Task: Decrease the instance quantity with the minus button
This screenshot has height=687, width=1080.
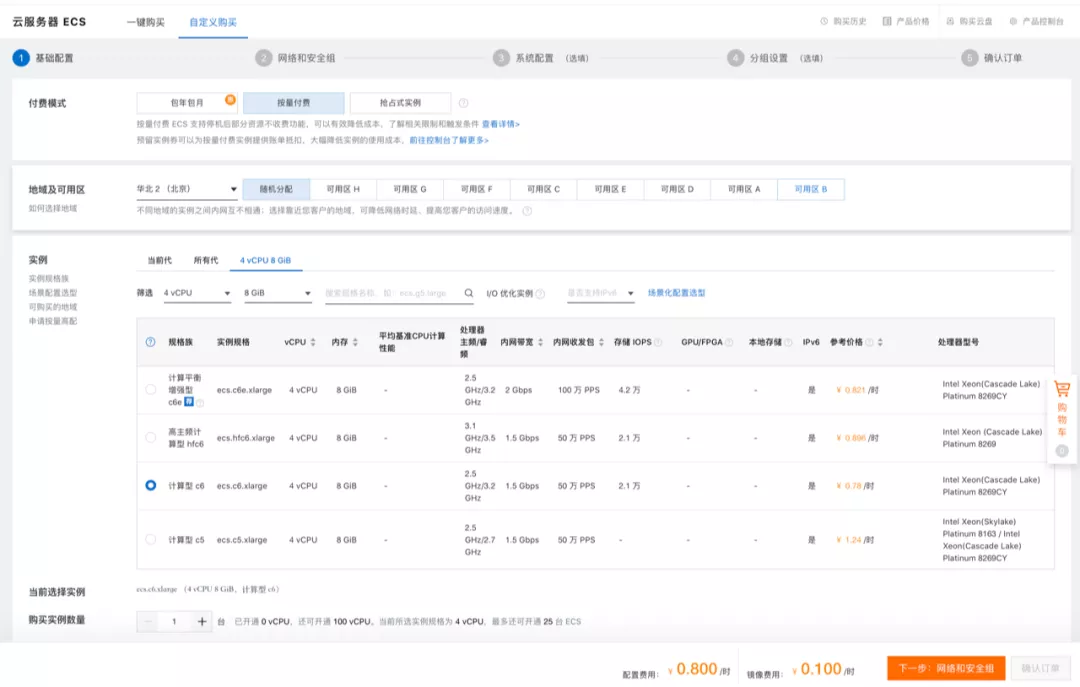Action: point(147,622)
